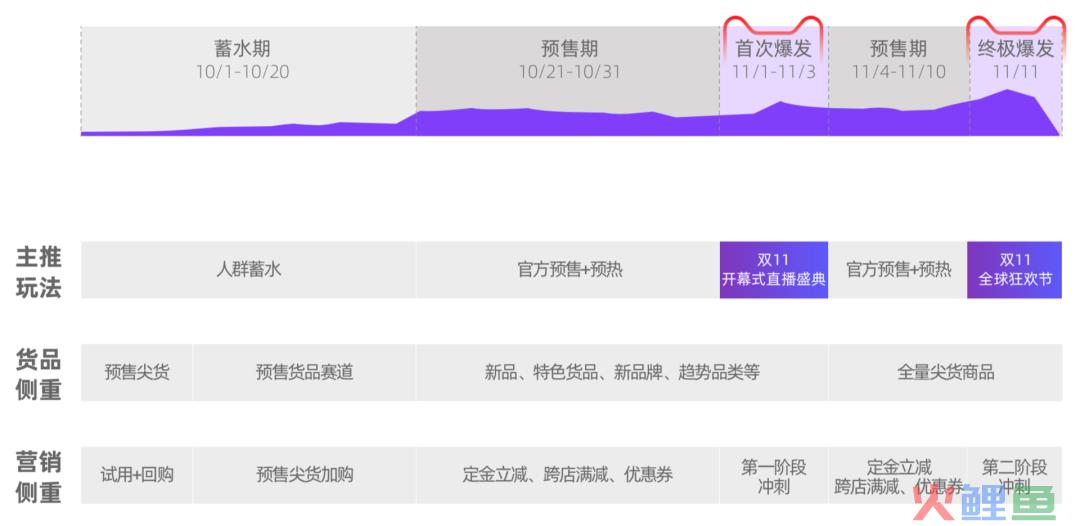Click the 第一阶段冲刺 cell
Viewport: 1080px width, 526px height.
(x=773, y=475)
